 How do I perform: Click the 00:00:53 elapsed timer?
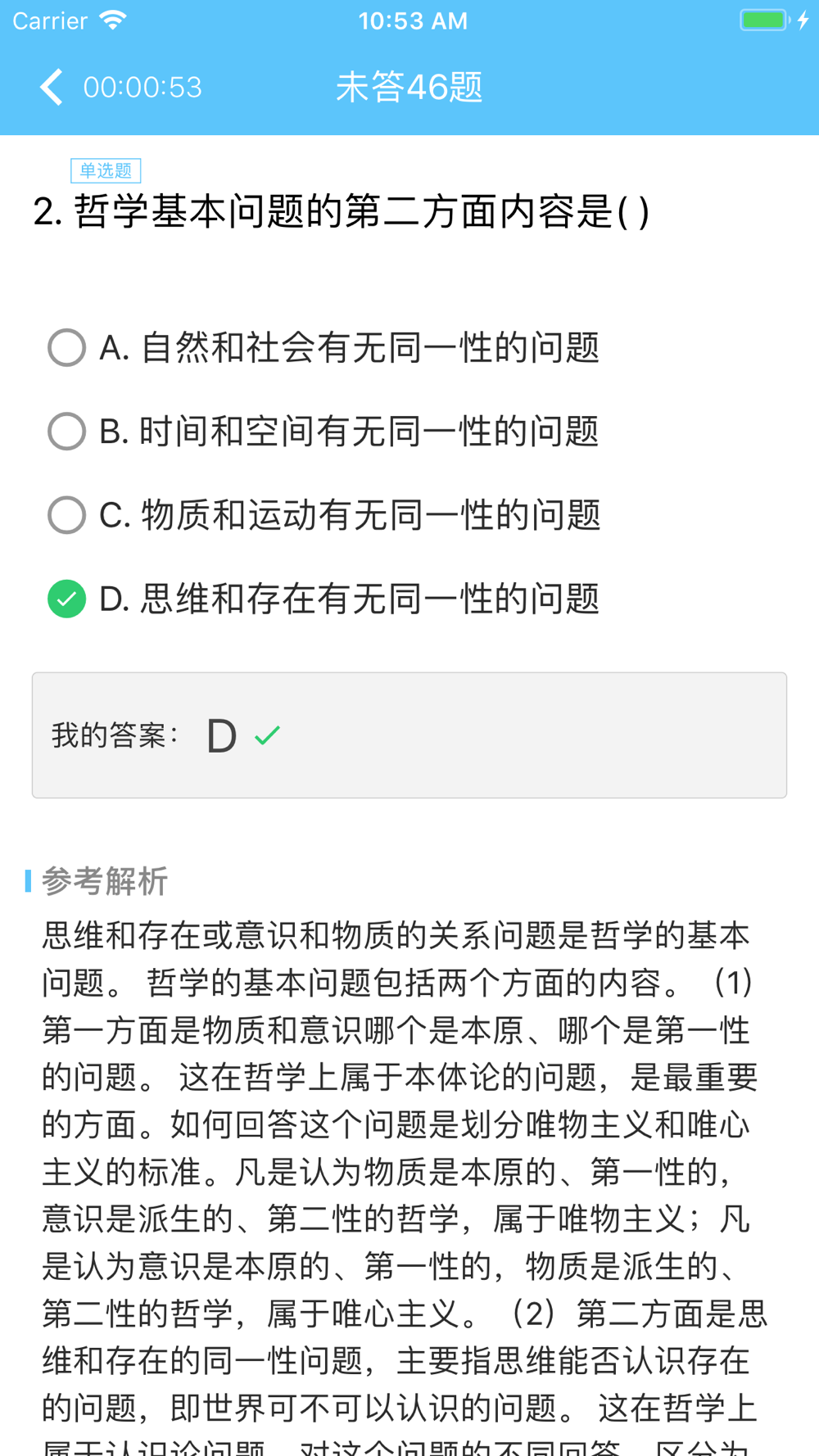pos(143,87)
